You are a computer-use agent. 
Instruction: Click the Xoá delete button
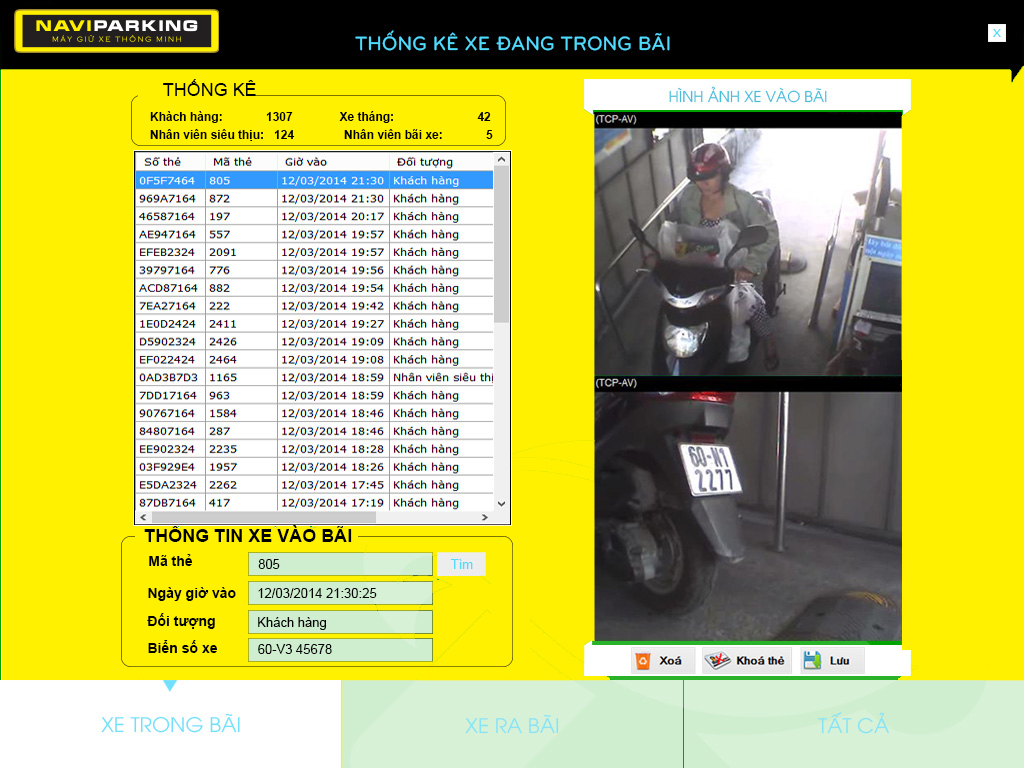(x=662, y=661)
